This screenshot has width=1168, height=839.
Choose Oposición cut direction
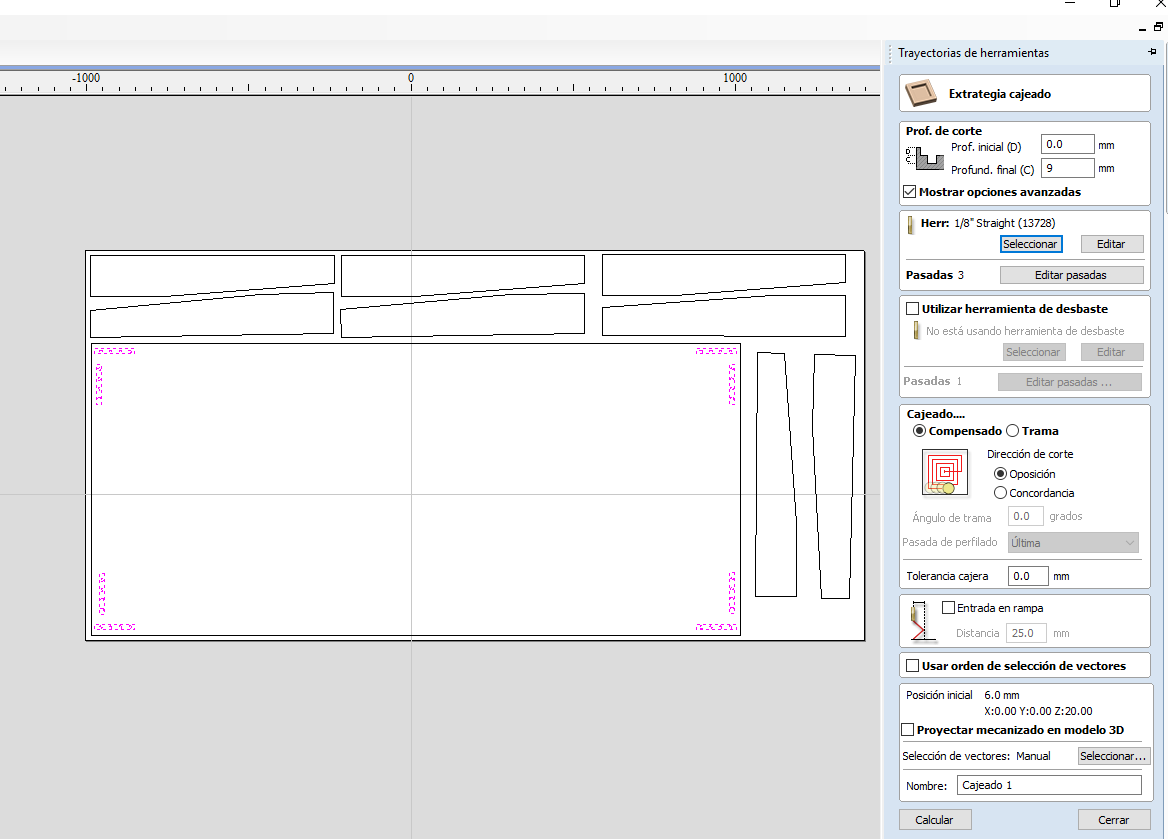[x=1000, y=474]
